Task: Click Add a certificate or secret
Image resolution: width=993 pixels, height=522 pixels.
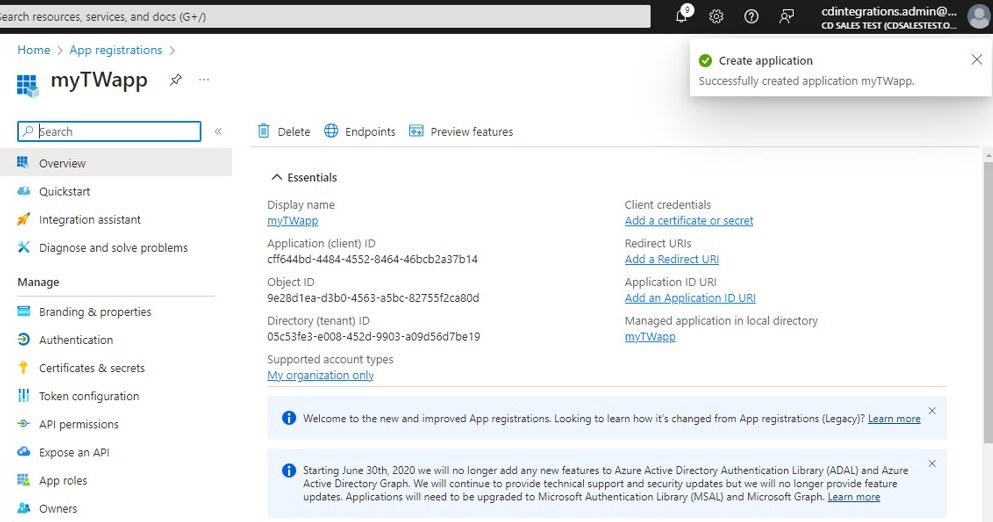Action: [689, 221]
